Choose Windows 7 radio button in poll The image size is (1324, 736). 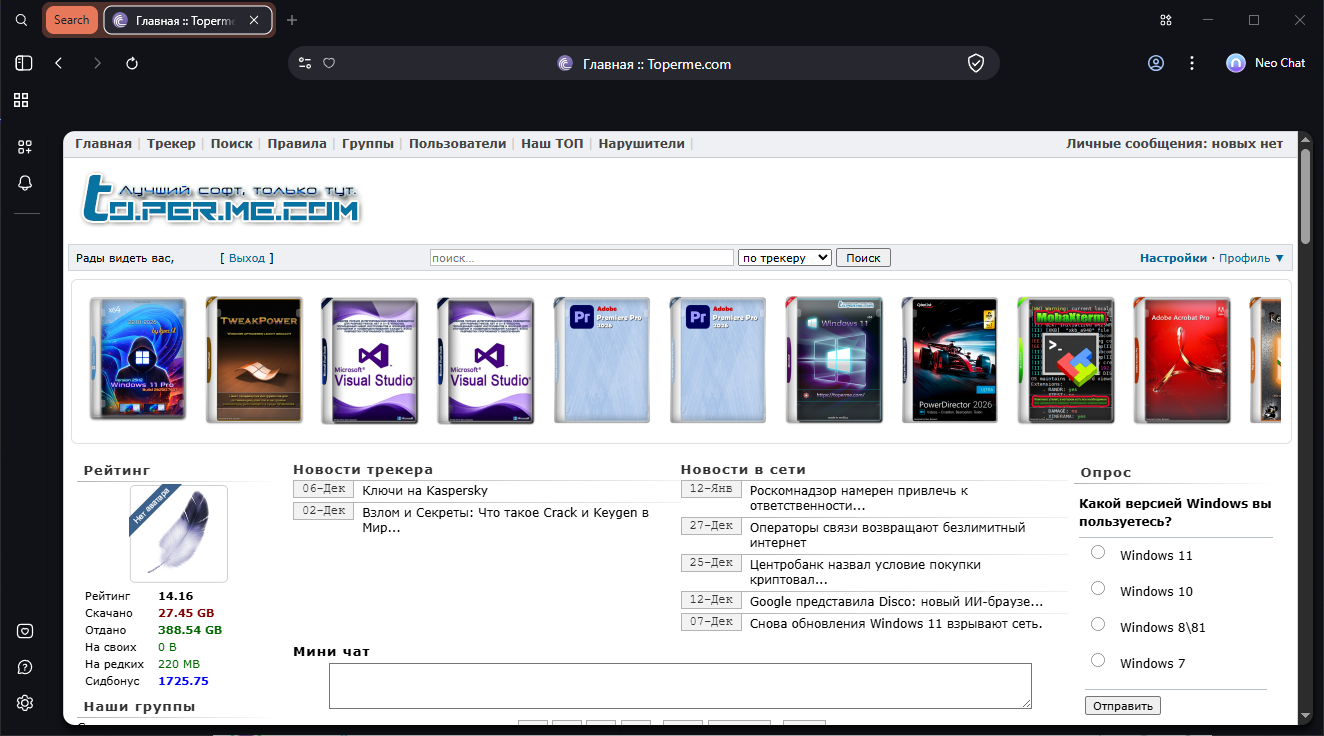click(x=1098, y=660)
